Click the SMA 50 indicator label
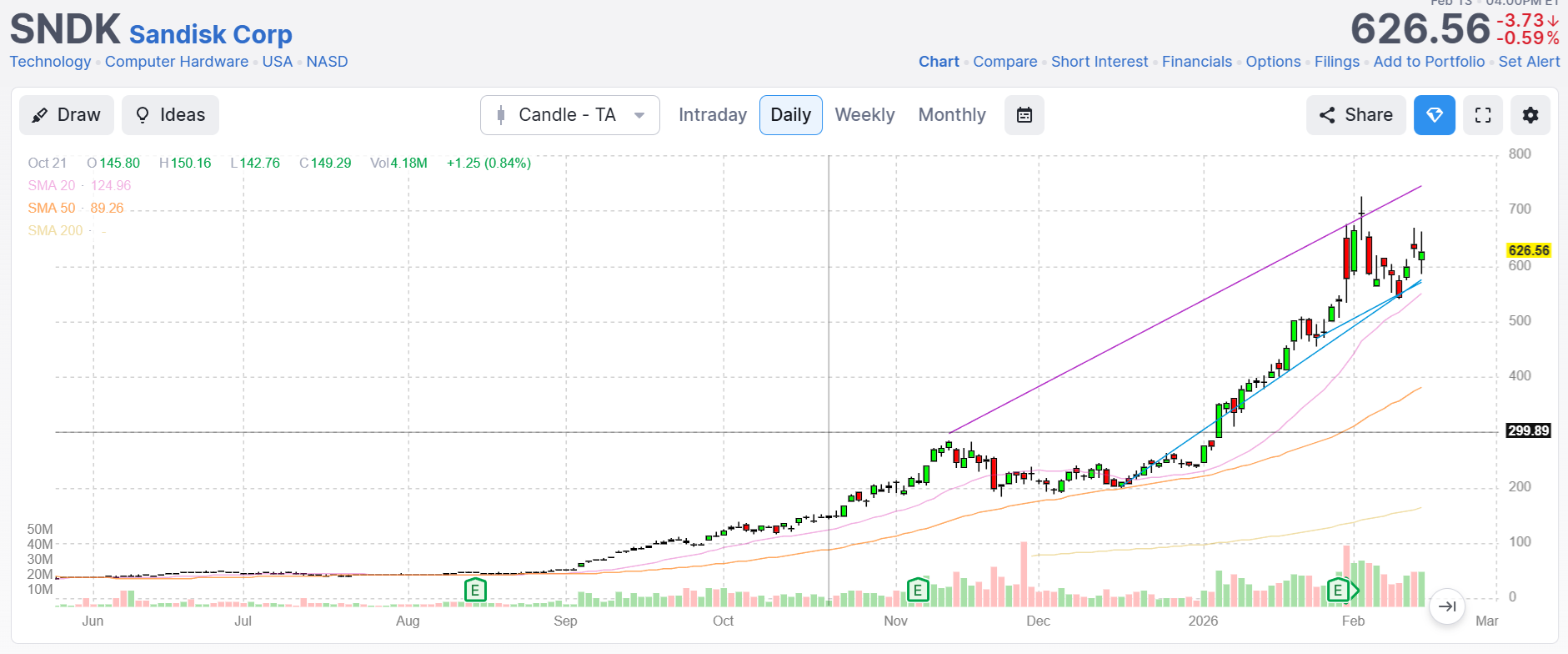Screen dimensions: 1568x654 pos(52,208)
